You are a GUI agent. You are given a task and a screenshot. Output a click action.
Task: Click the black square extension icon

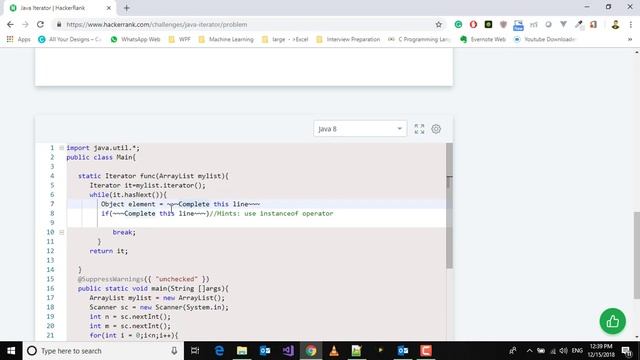488,24
